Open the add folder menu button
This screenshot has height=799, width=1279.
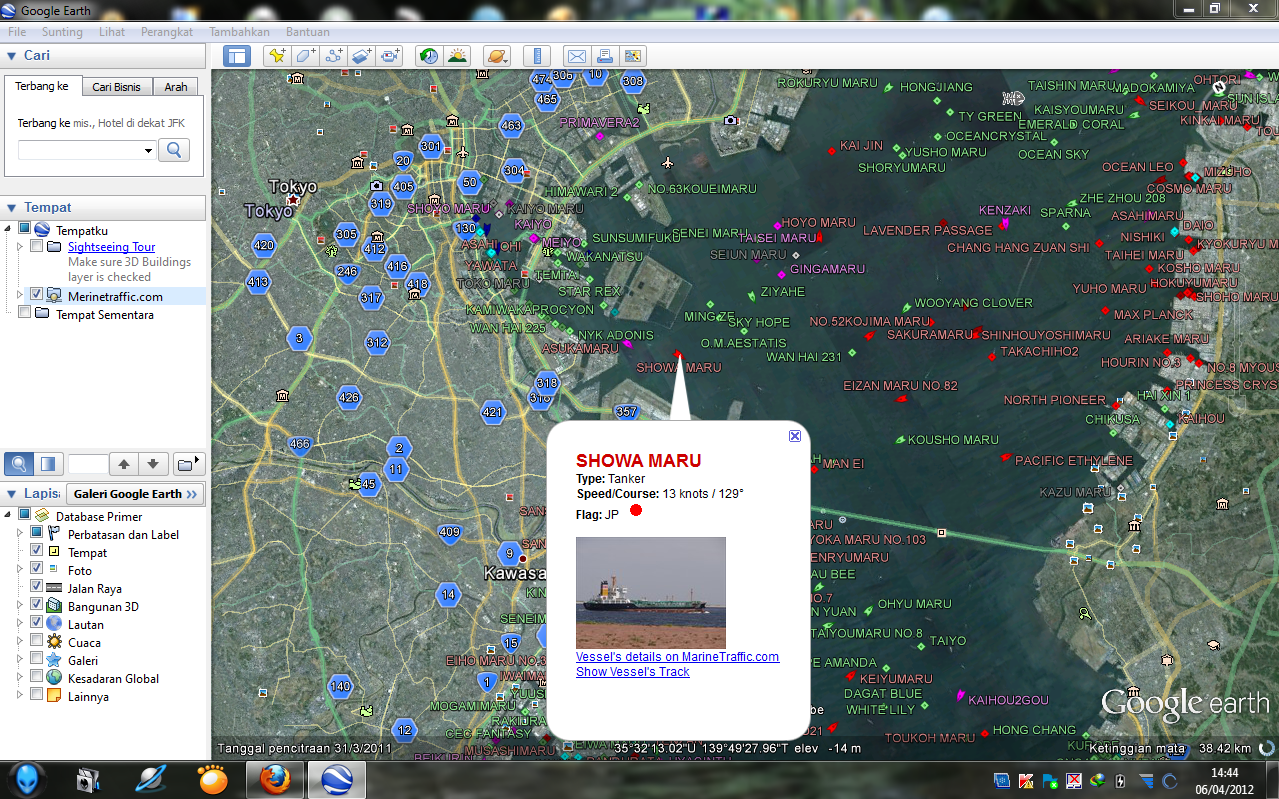pos(188,464)
